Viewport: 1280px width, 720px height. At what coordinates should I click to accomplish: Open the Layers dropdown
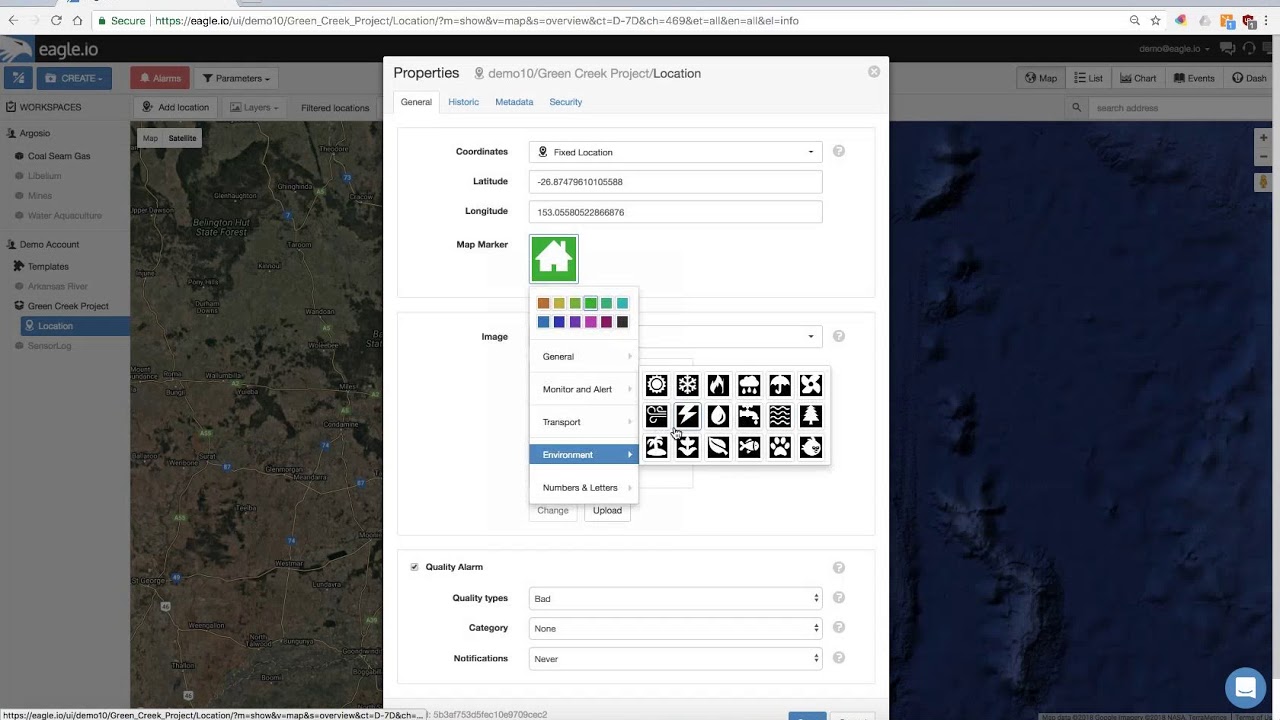[x=254, y=108]
